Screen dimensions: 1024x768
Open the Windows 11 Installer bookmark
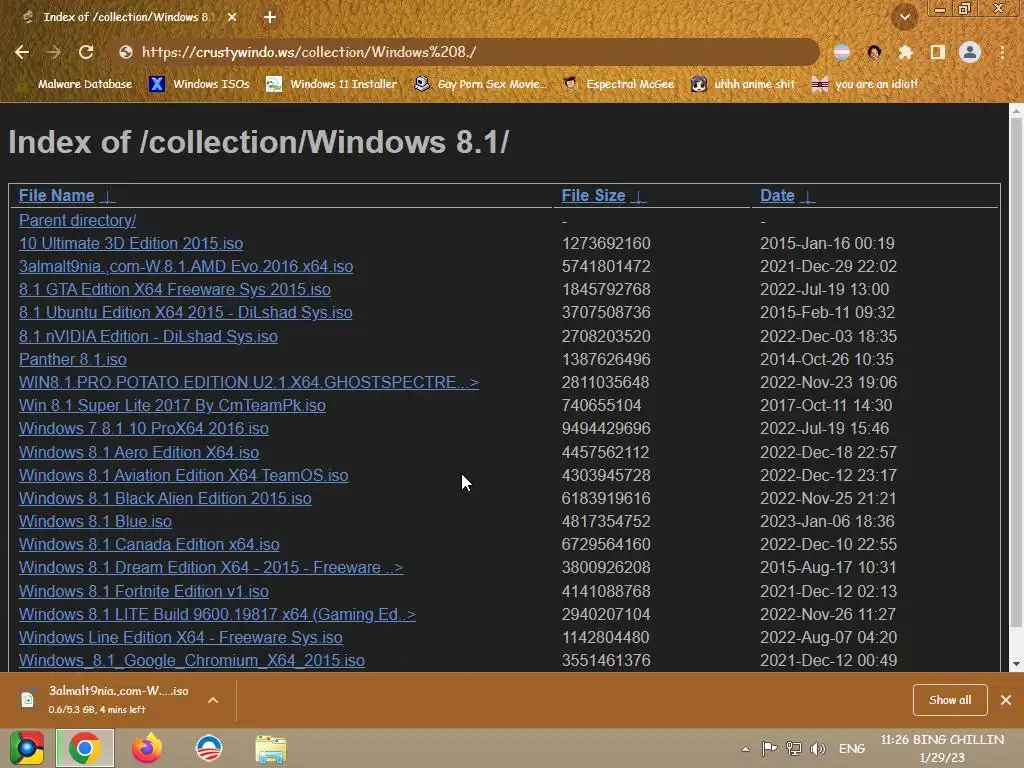(x=332, y=84)
